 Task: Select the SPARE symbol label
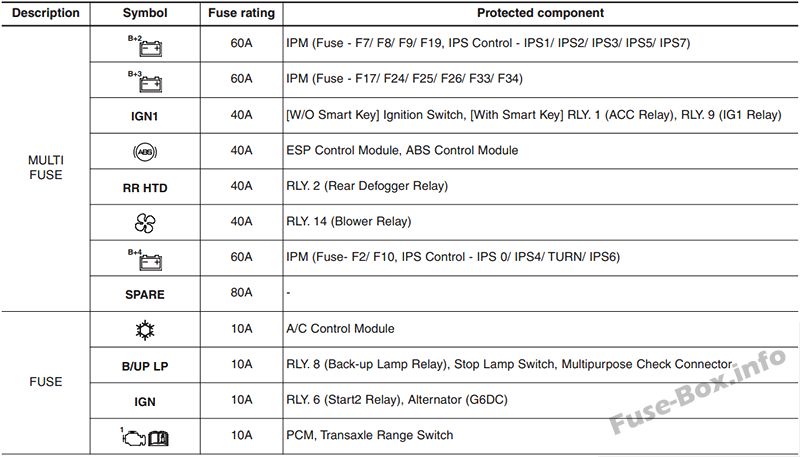click(145, 294)
